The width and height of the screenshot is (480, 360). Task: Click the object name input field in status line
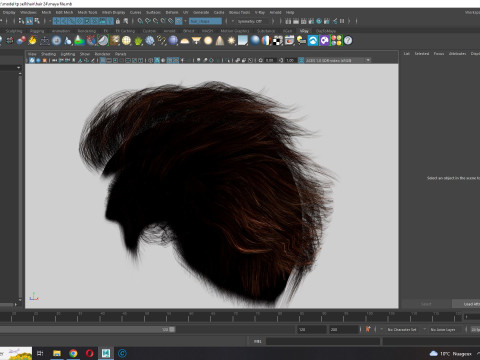(x=205, y=21)
